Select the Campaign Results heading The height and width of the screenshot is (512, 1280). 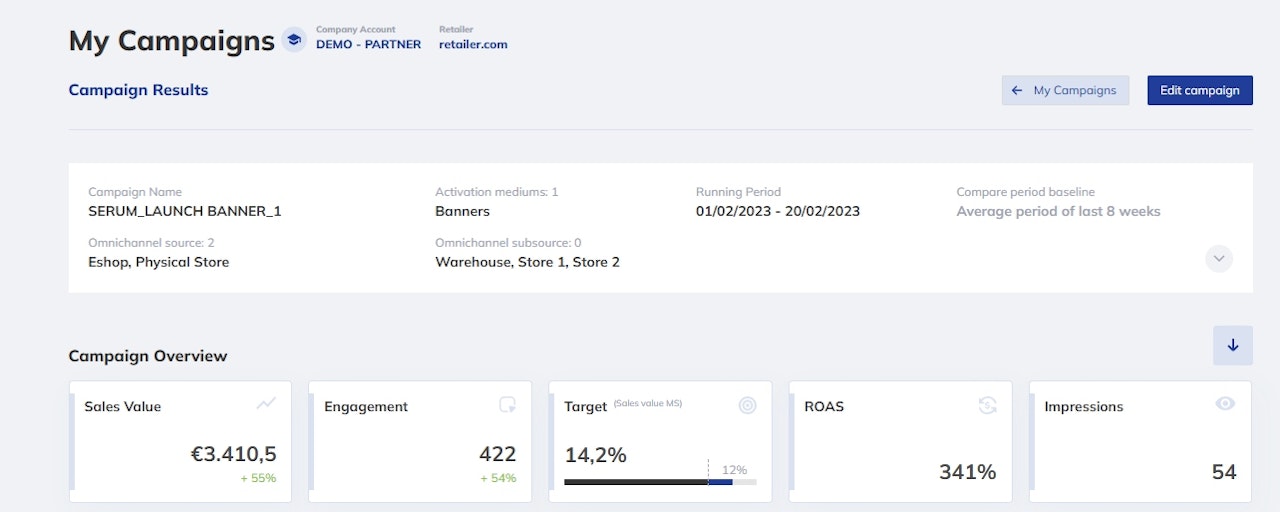click(x=138, y=90)
